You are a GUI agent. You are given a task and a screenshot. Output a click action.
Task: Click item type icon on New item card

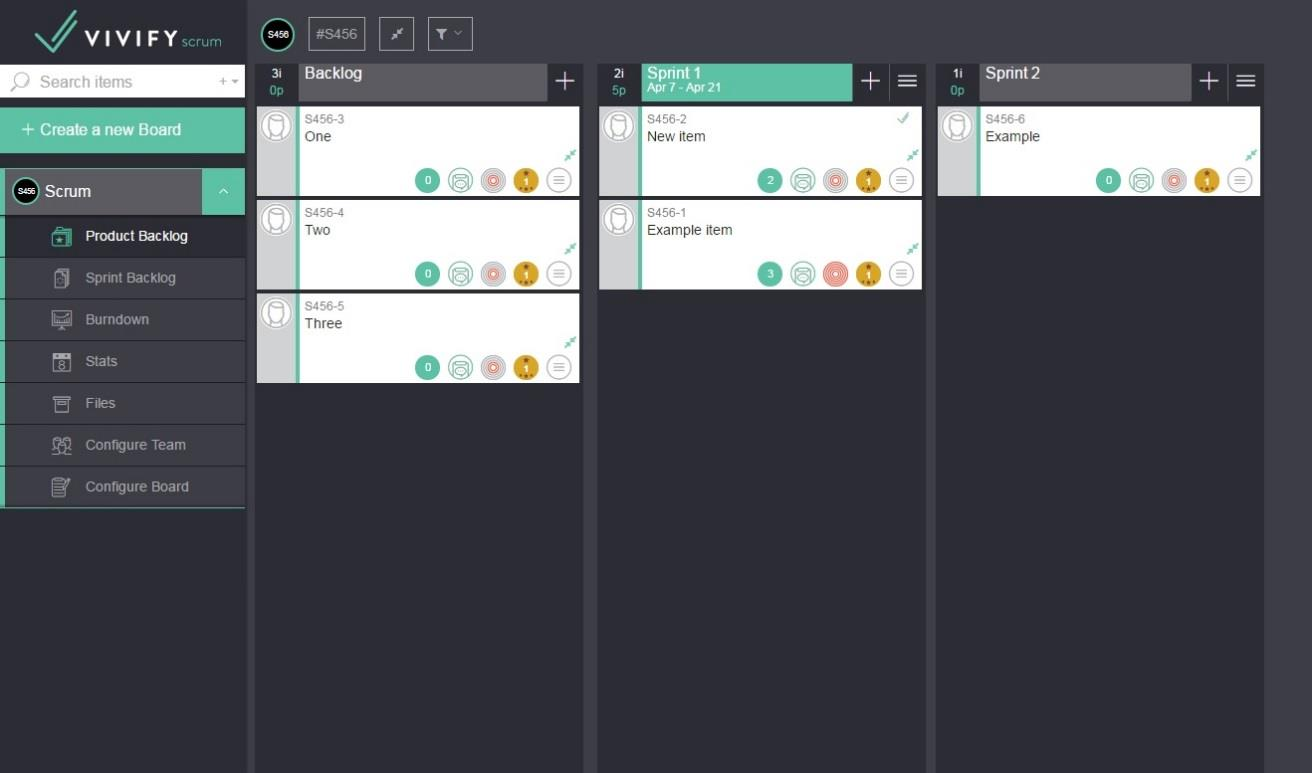(802, 181)
